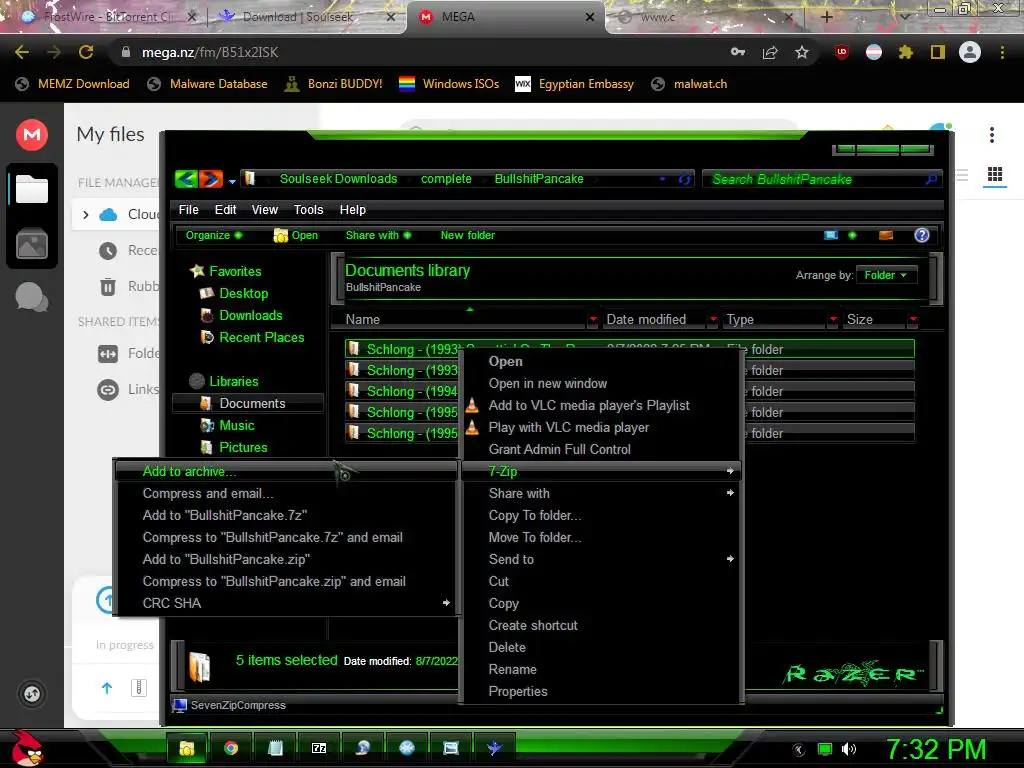Click Open in the Explorer toolbar
Screen dimensions: 1024x768
[x=296, y=235]
